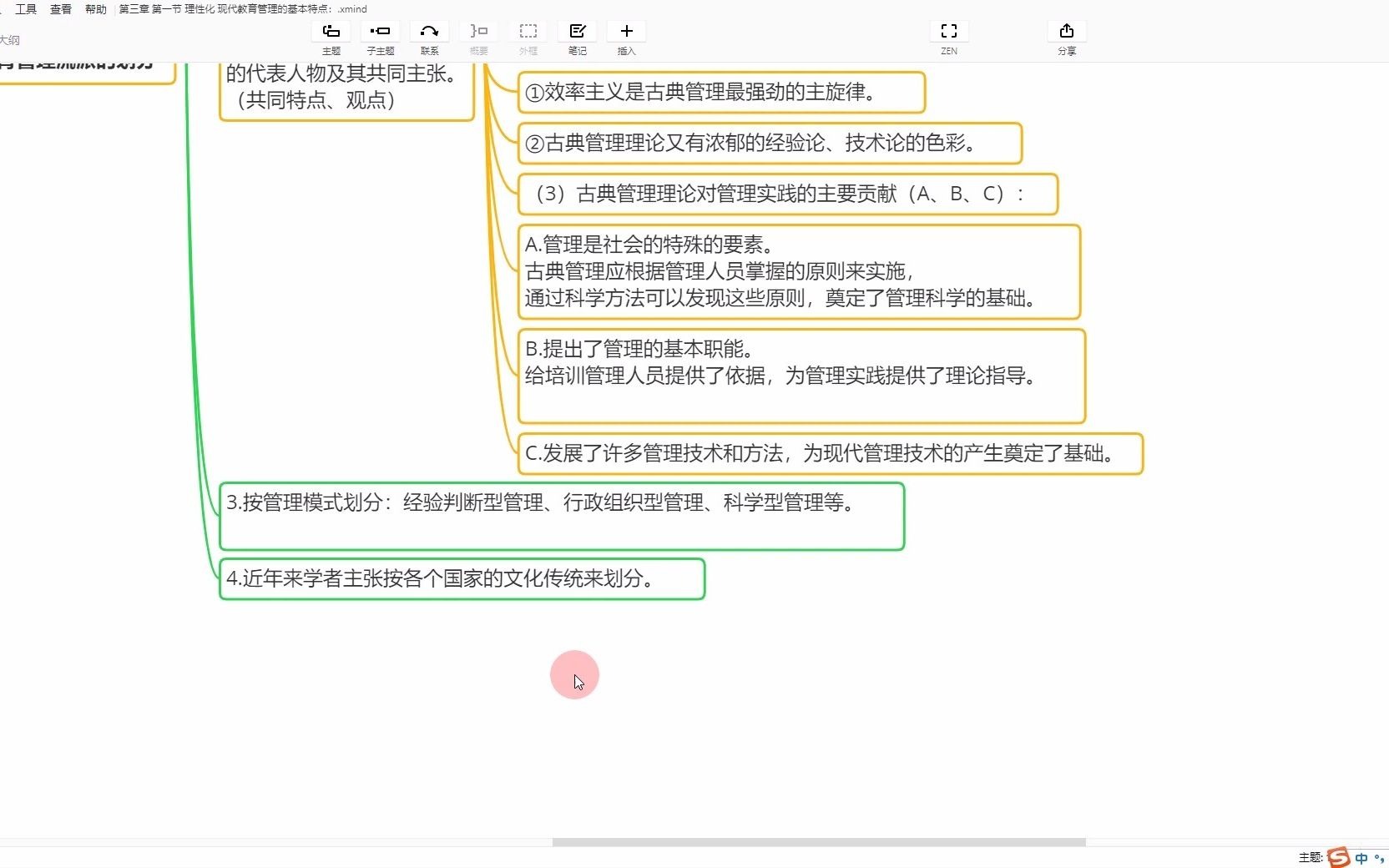Screen dimensions: 1389x868
Task: Select topic 4.近年来学者主张按各个国家的文化传统来划分
Action: 462,579
